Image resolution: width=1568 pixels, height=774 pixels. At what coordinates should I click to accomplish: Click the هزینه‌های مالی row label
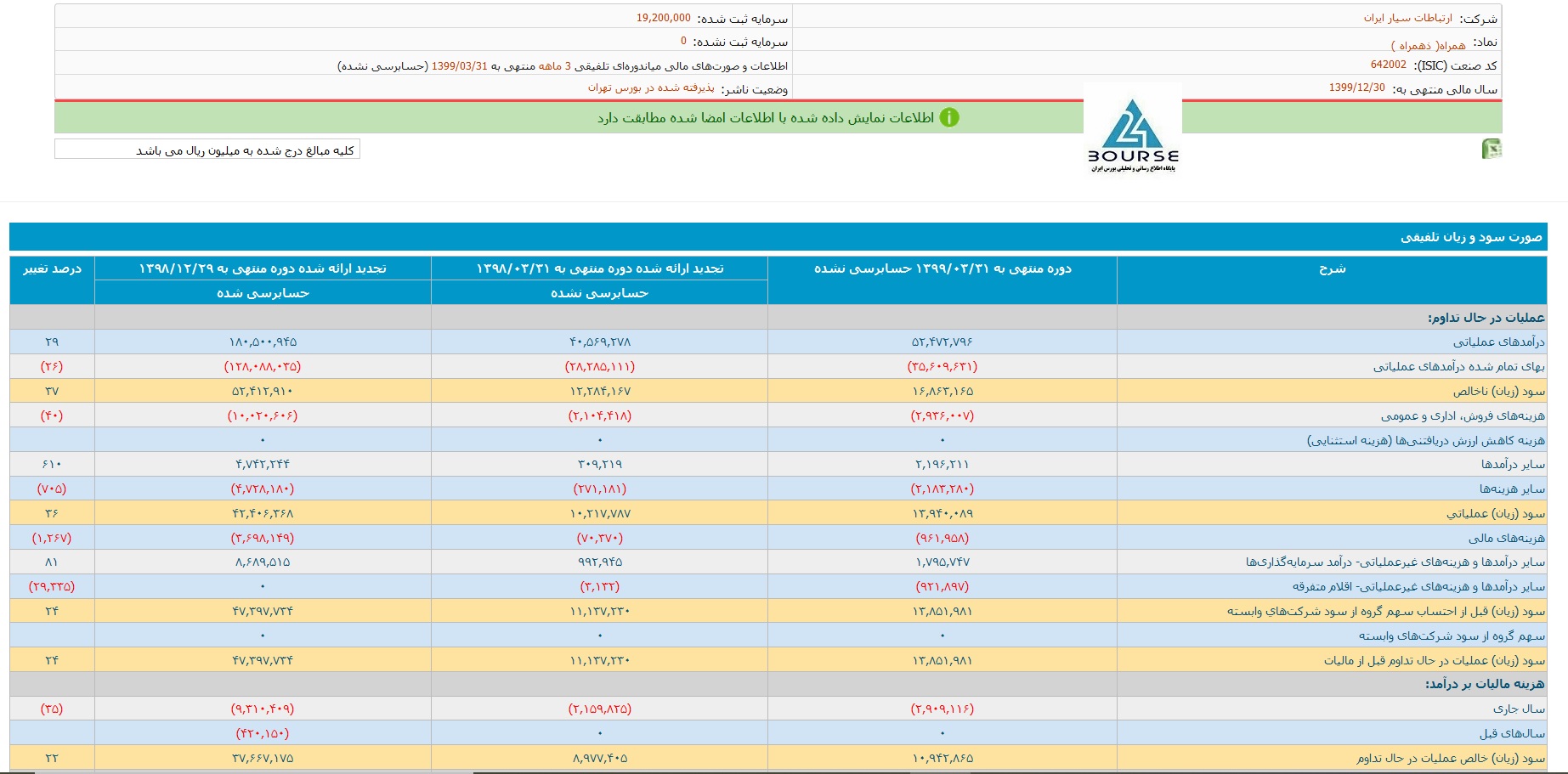pyautogui.click(x=1506, y=539)
